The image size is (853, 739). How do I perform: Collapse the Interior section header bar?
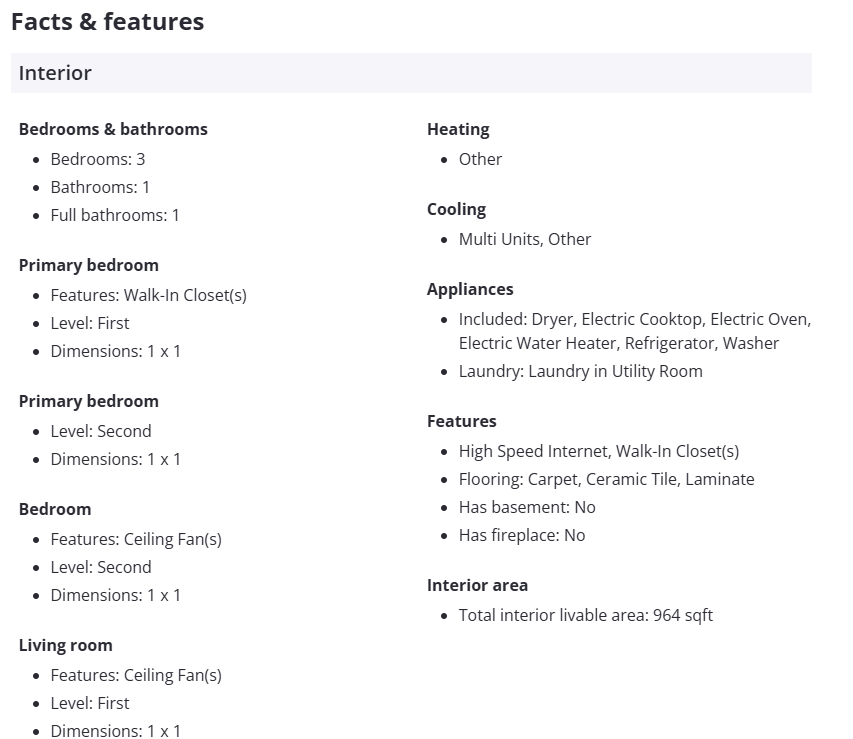click(x=410, y=73)
